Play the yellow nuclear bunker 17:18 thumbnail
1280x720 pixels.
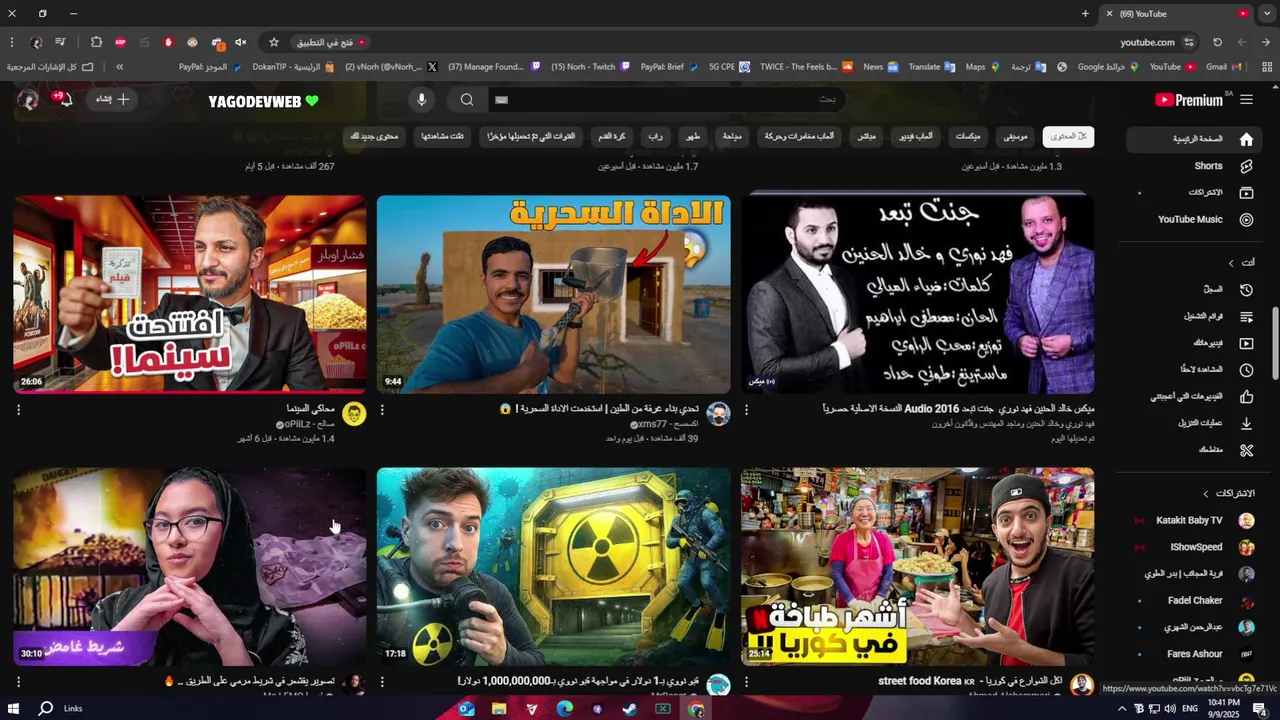tap(553, 566)
